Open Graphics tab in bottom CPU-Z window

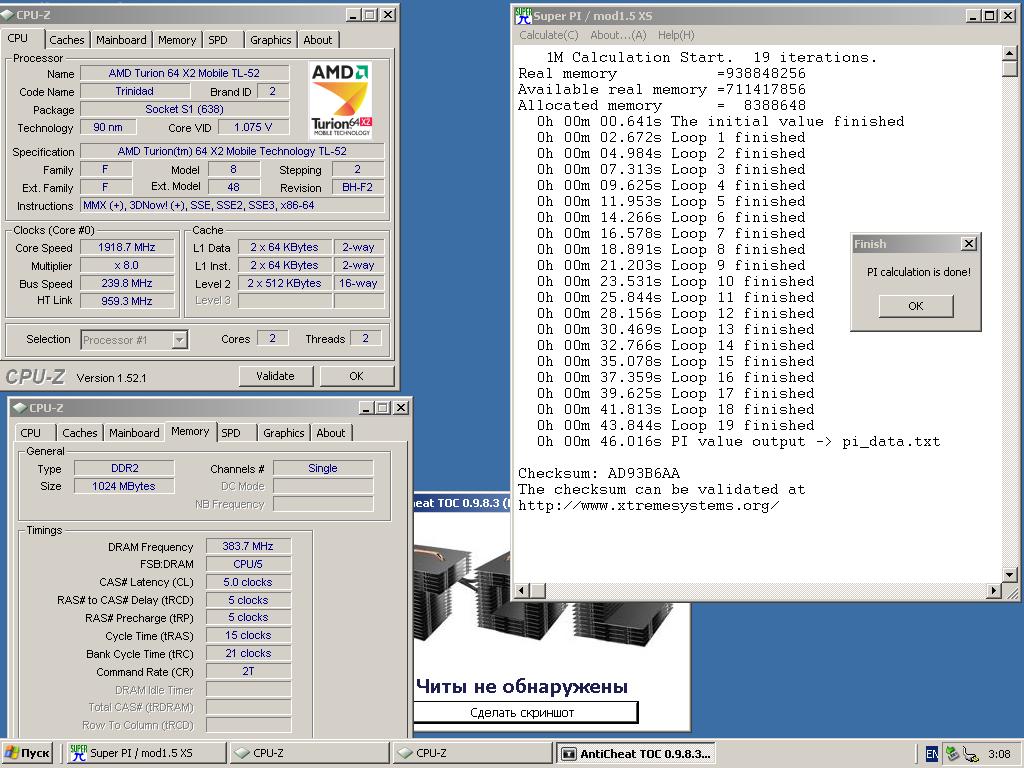(283, 433)
